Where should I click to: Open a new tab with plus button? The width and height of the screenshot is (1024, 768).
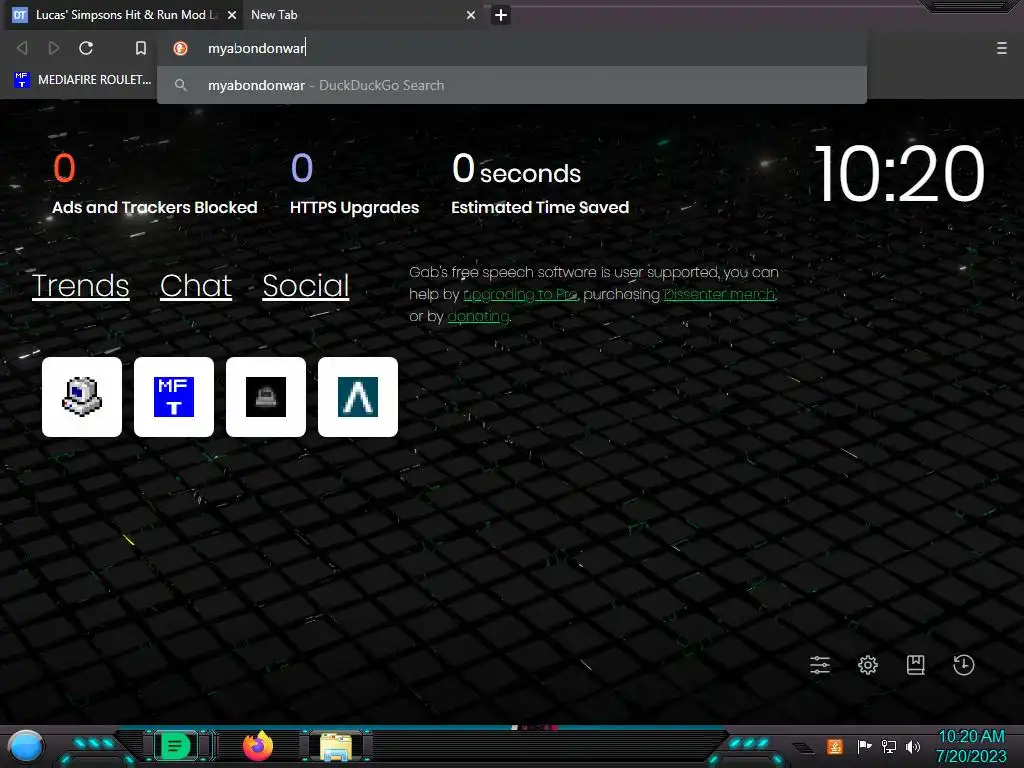(501, 15)
